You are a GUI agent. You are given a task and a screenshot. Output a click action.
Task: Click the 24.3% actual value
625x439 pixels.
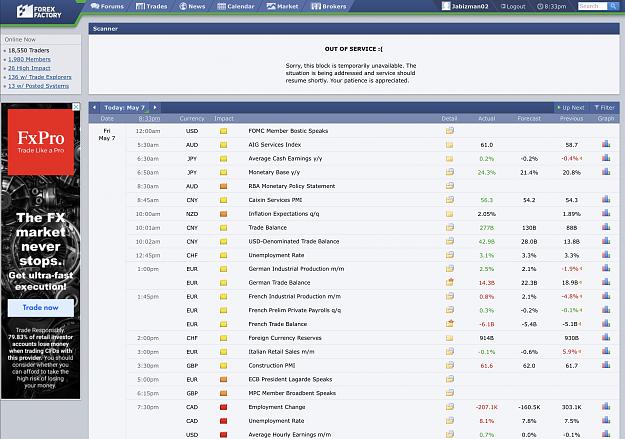tap(487, 172)
